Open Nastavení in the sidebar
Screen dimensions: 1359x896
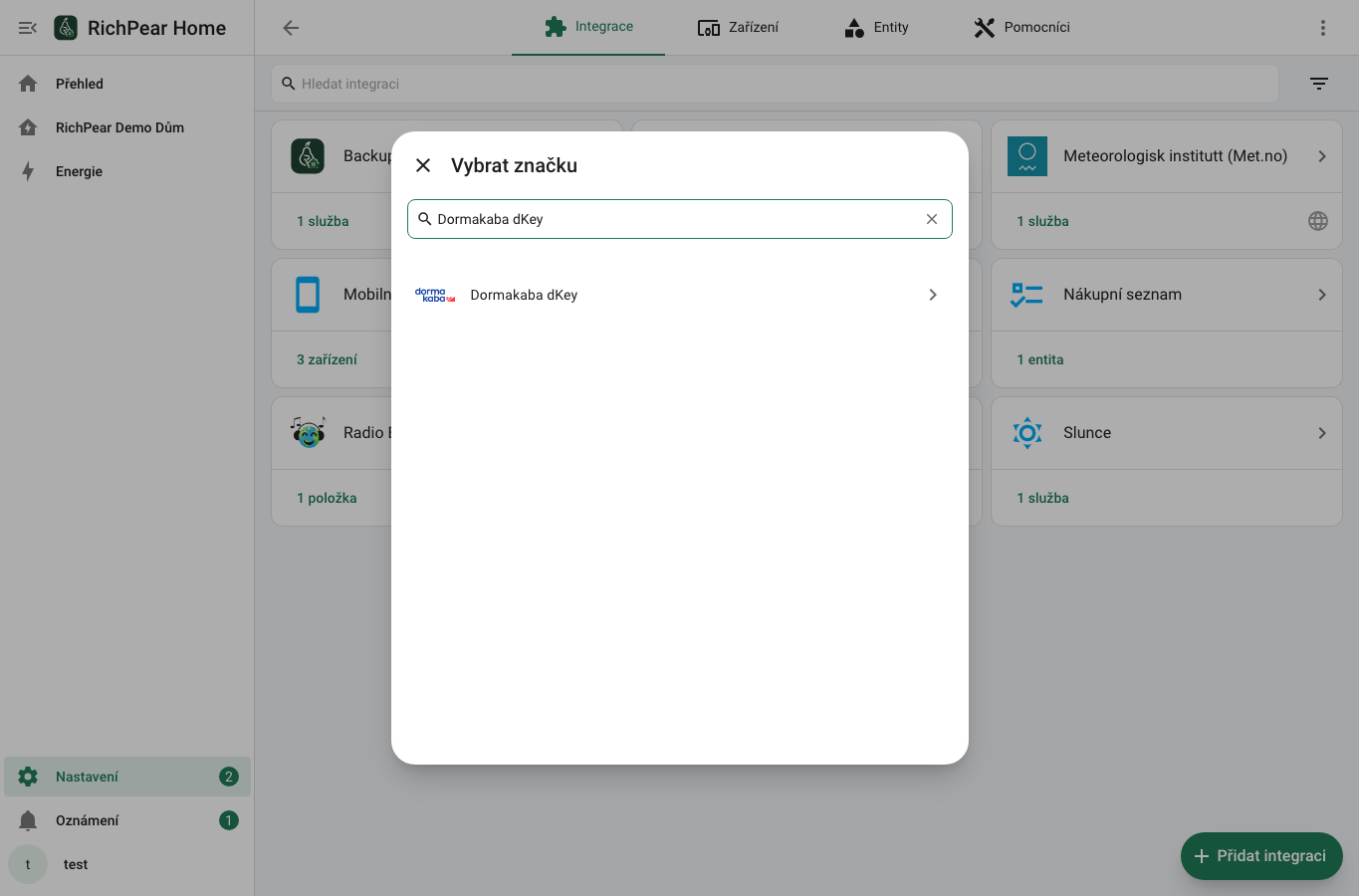pyautogui.click(x=127, y=777)
